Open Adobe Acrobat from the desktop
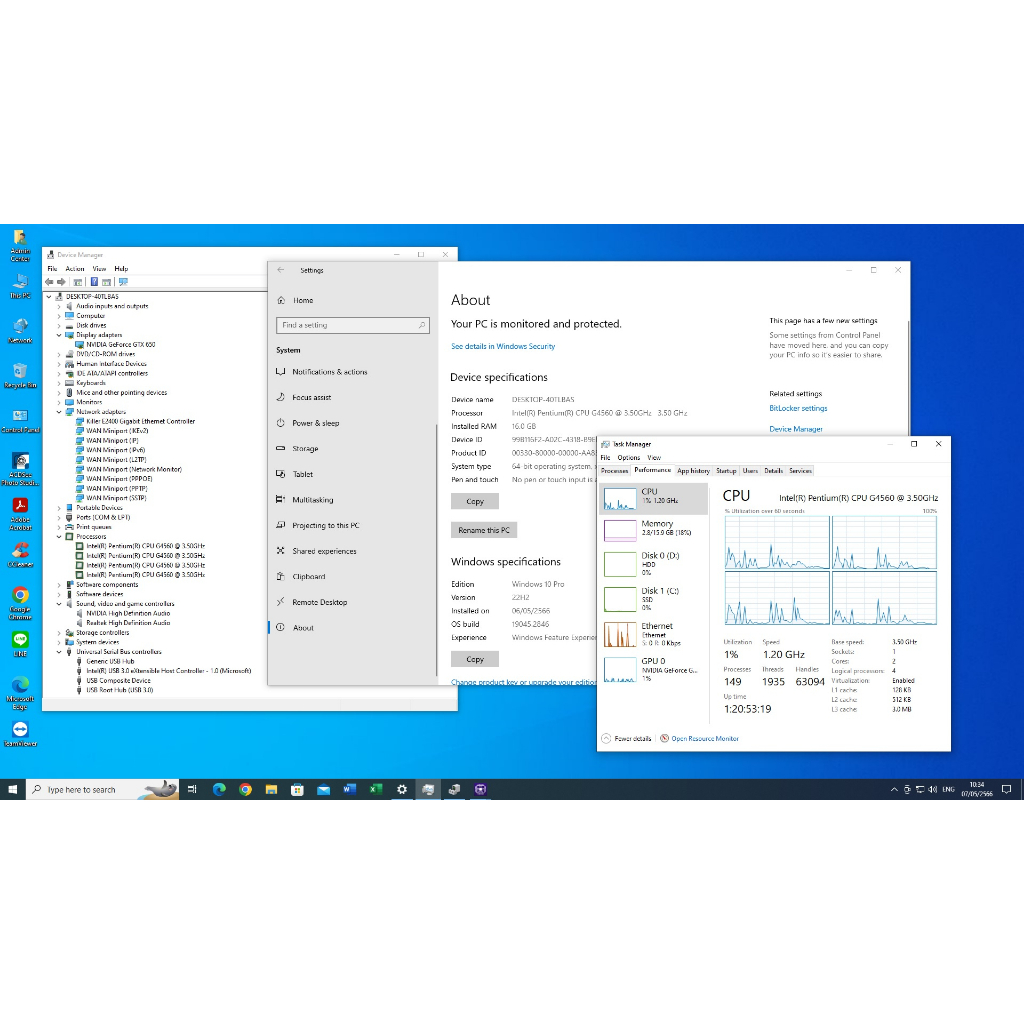 [20, 506]
